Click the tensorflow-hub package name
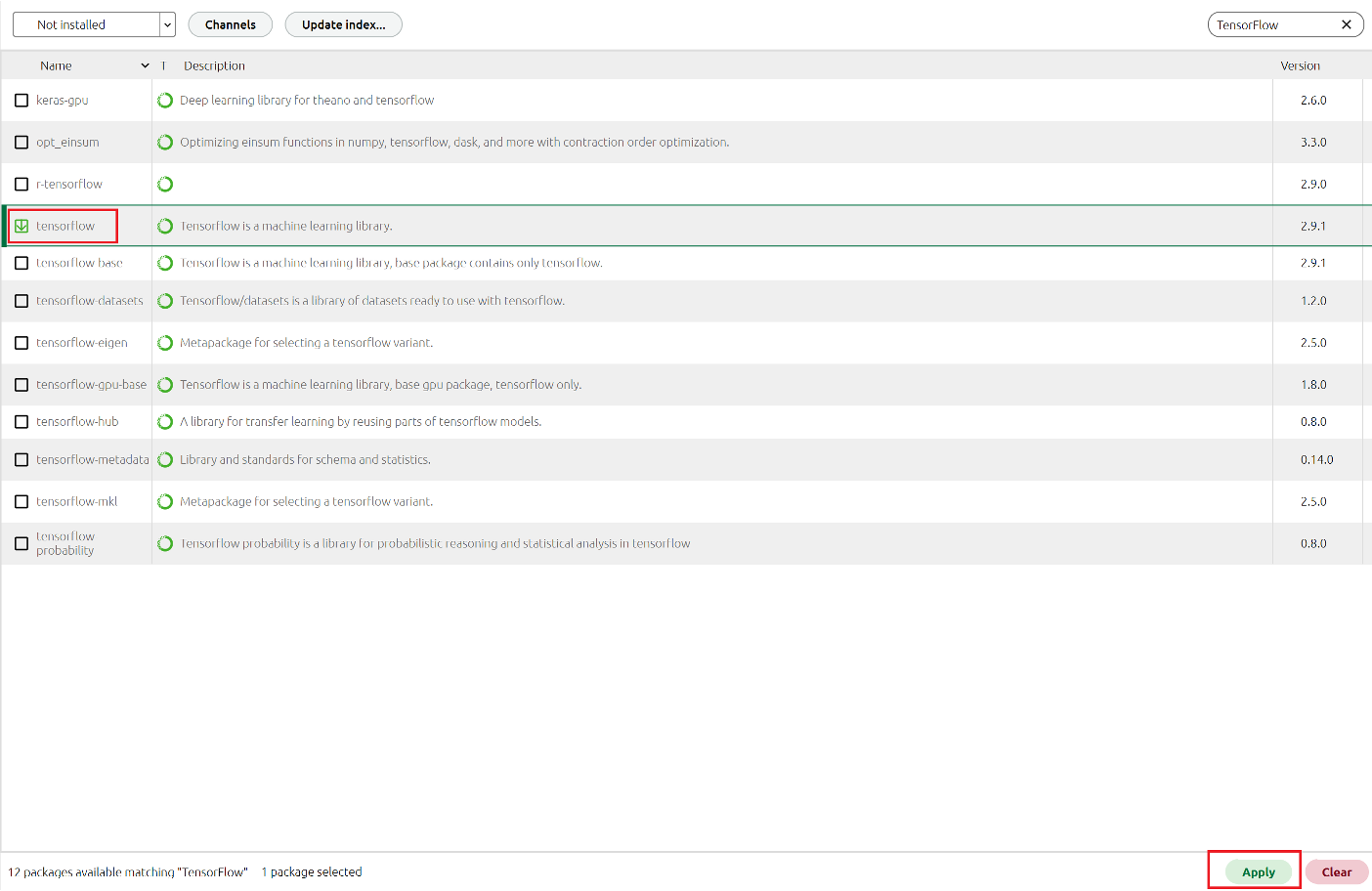 tap(77, 422)
